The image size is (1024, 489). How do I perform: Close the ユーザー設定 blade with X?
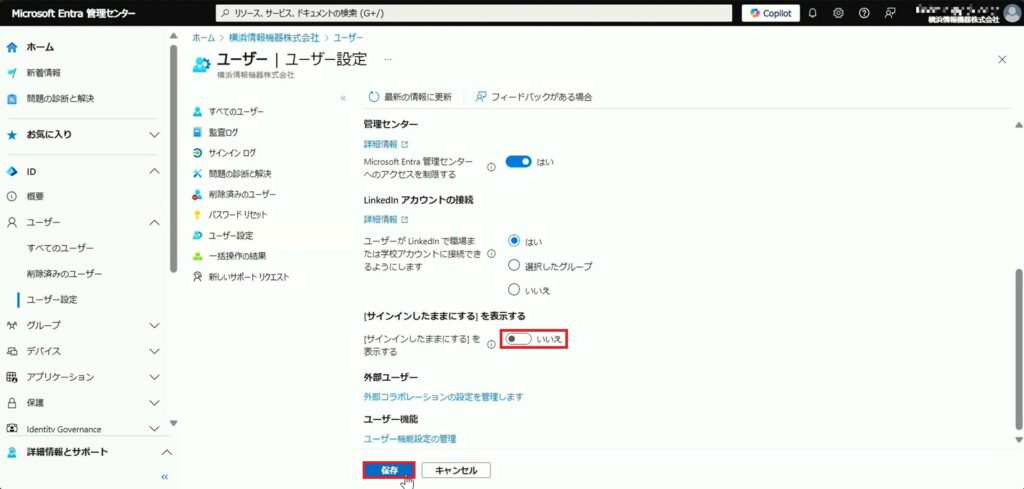pyautogui.click(x=1002, y=59)
